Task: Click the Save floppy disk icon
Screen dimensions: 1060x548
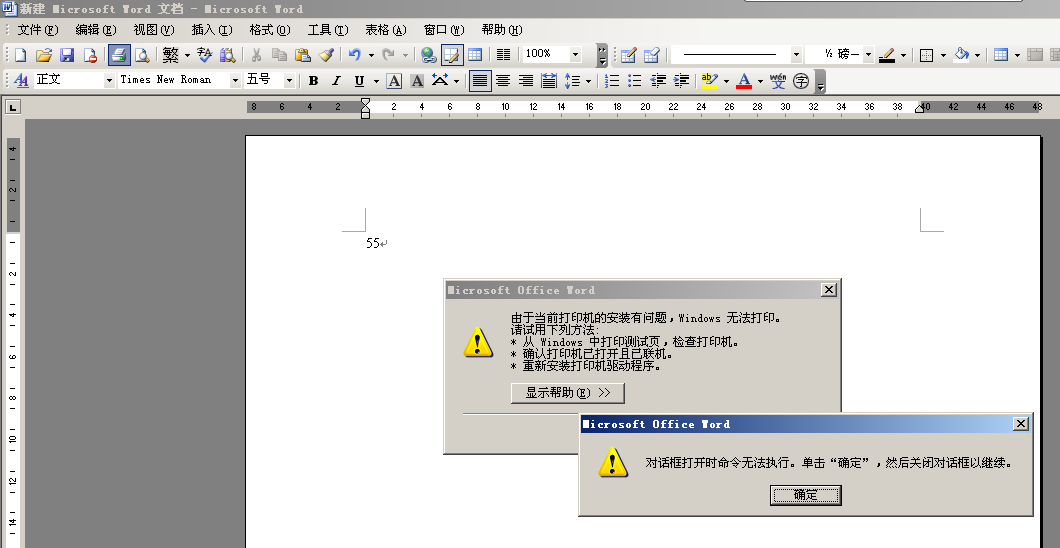Action: click(67, 55)
